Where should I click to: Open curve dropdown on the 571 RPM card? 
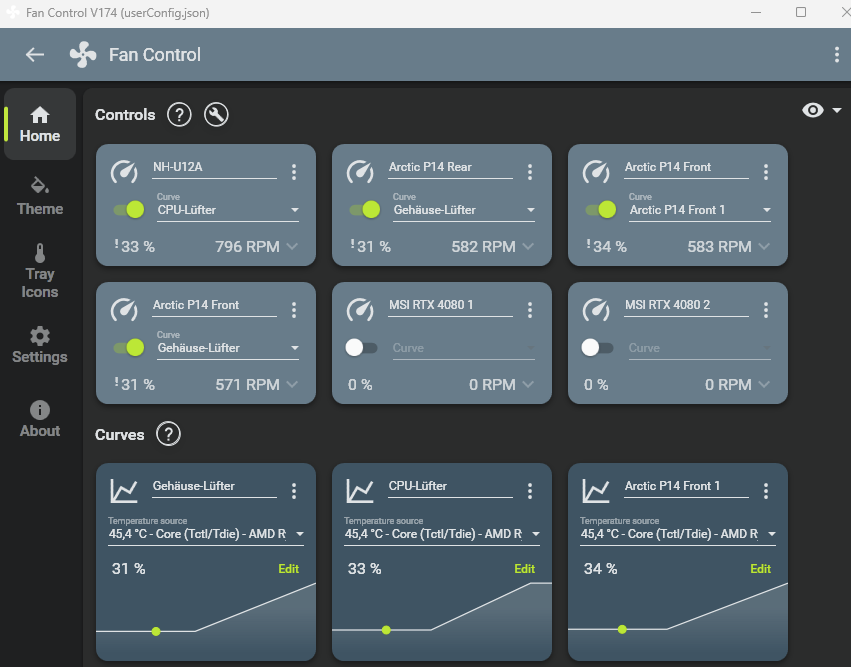(x=228, y=348)
